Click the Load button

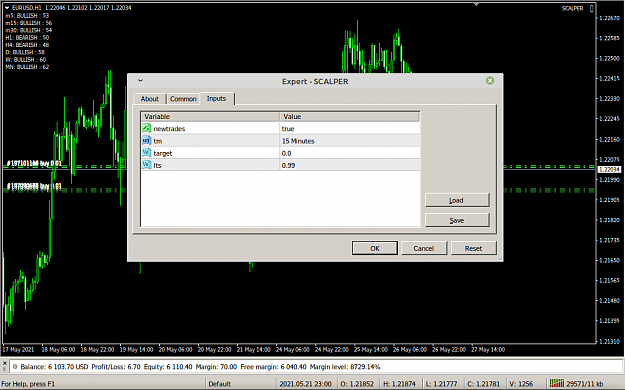(457, 200)
